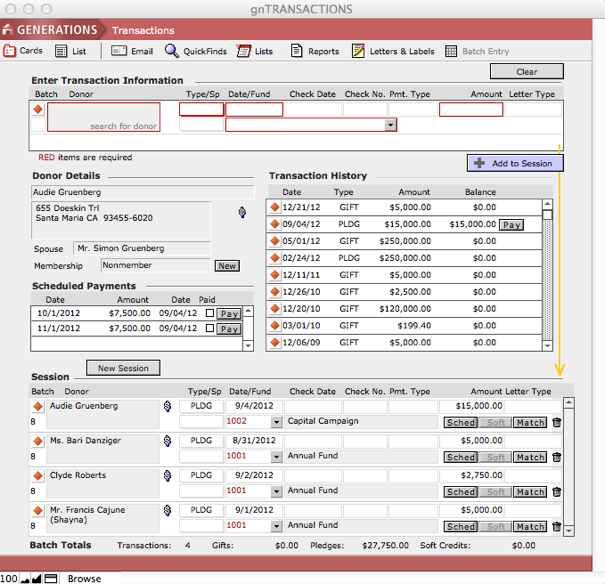Click the search for donor field
The width and height of the screenshot is (605, 584).
104,117
